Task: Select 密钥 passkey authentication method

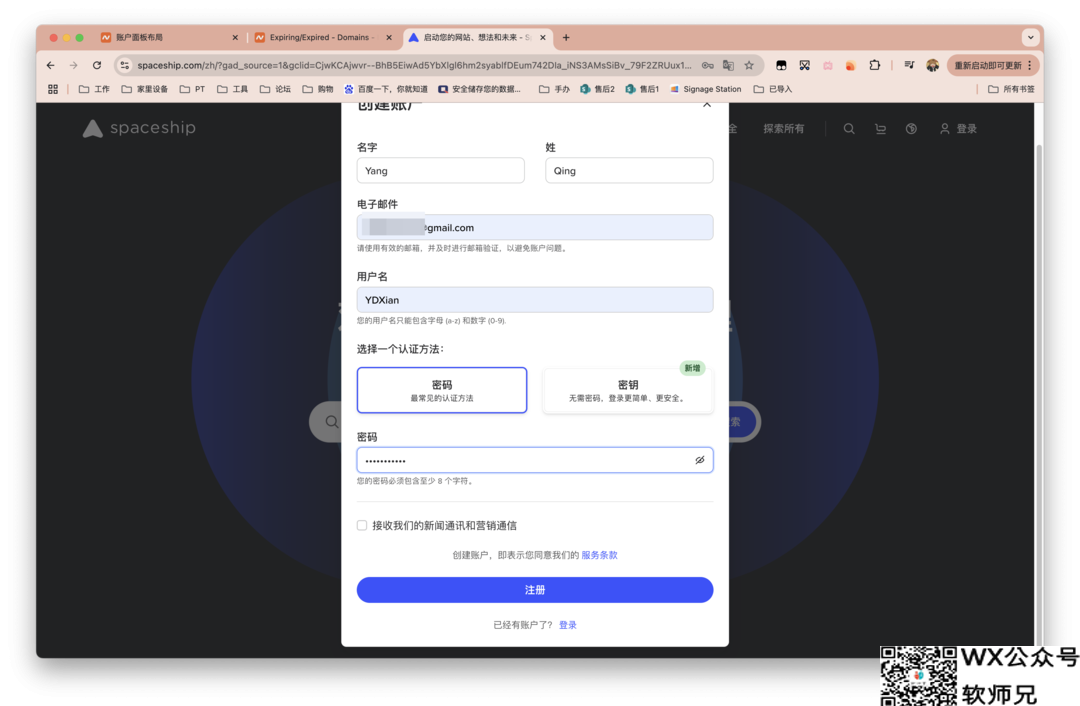Action: (x=627, y=390)
